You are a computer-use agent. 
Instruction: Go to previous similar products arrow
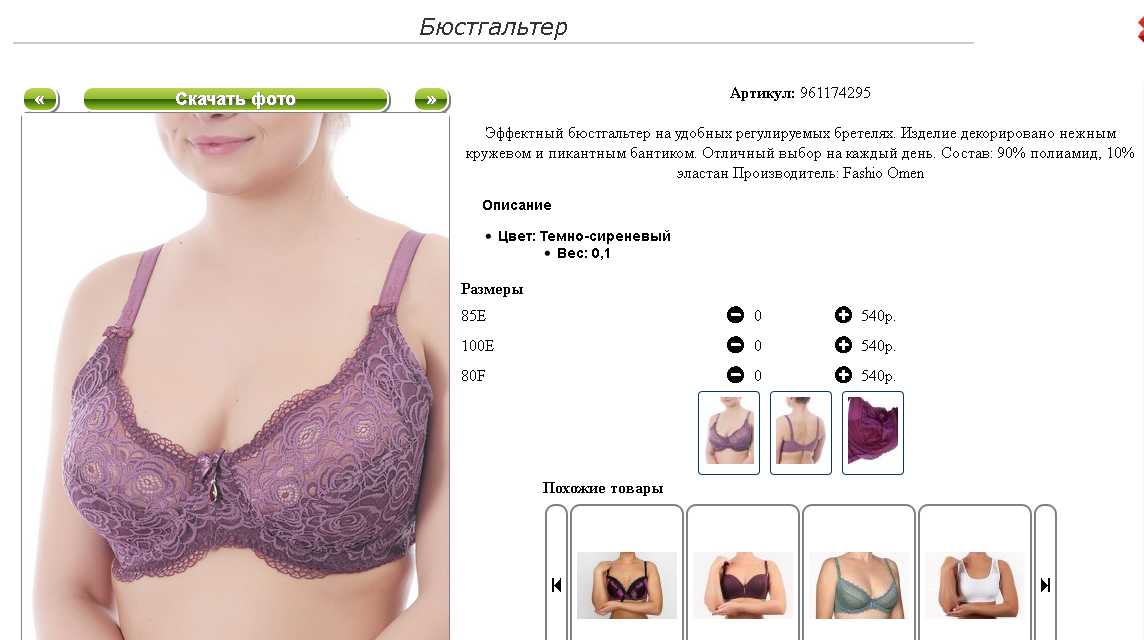tap(556, 585)
